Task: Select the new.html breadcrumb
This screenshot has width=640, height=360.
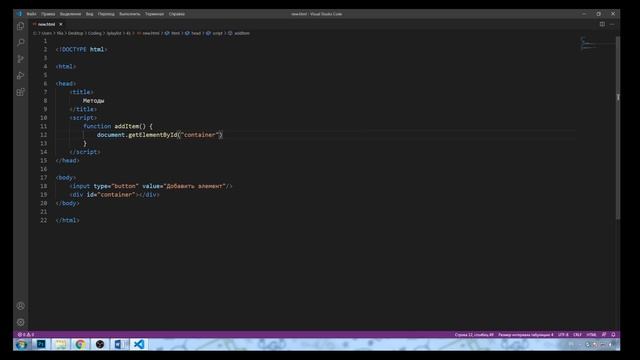Action: (148, 33)
